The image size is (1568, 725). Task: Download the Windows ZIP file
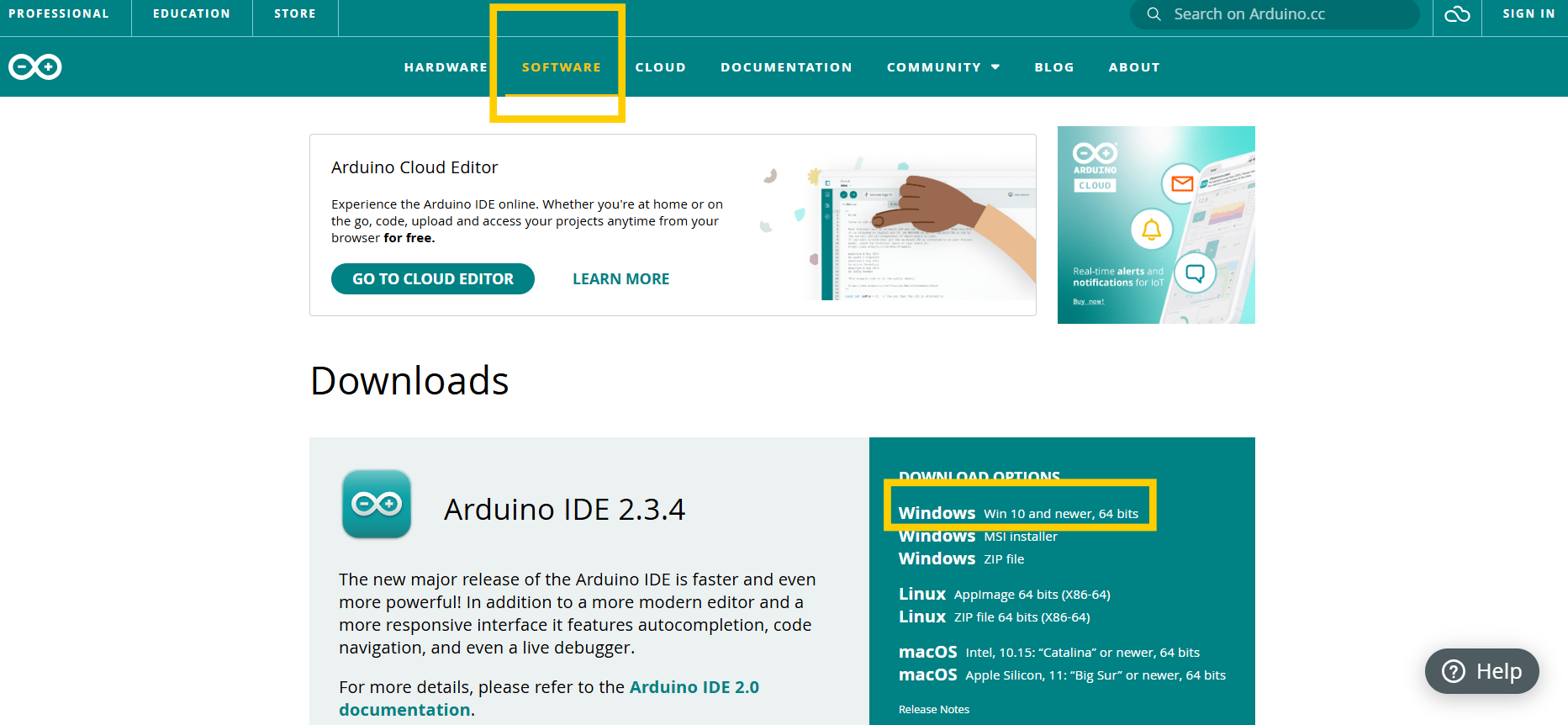(x=961, y=559)
